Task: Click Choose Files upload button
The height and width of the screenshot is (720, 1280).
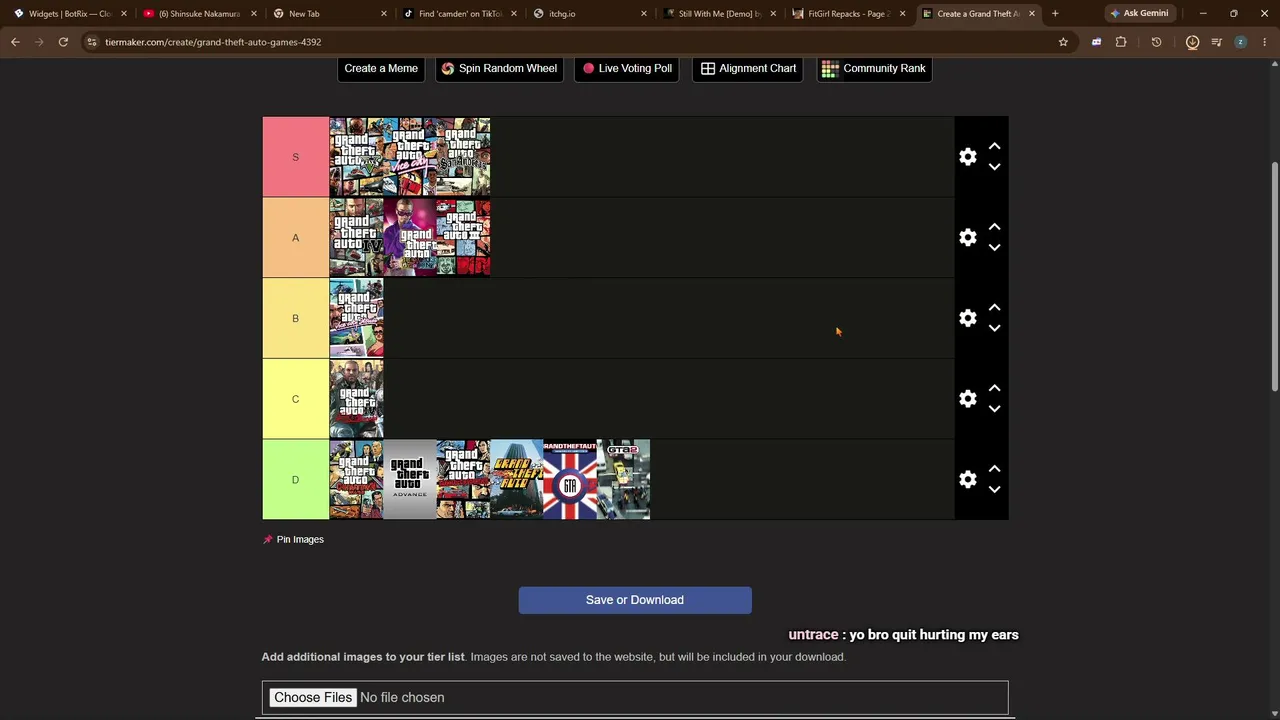Action: pos(313,697)
